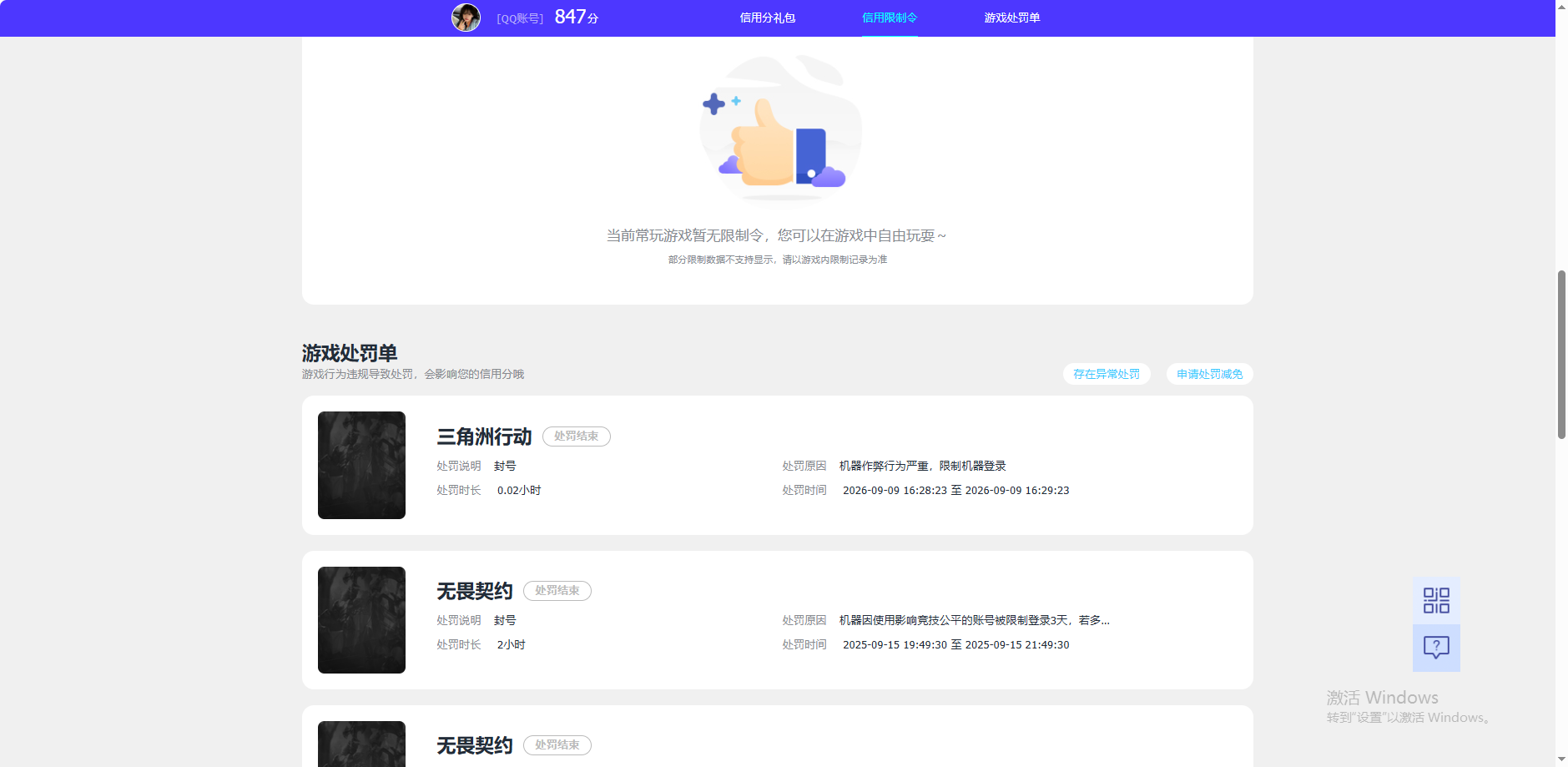The height and width of the screenshot is (767, 1568).
Task: Click 申请处罚减免 button
Action: 1210,374
